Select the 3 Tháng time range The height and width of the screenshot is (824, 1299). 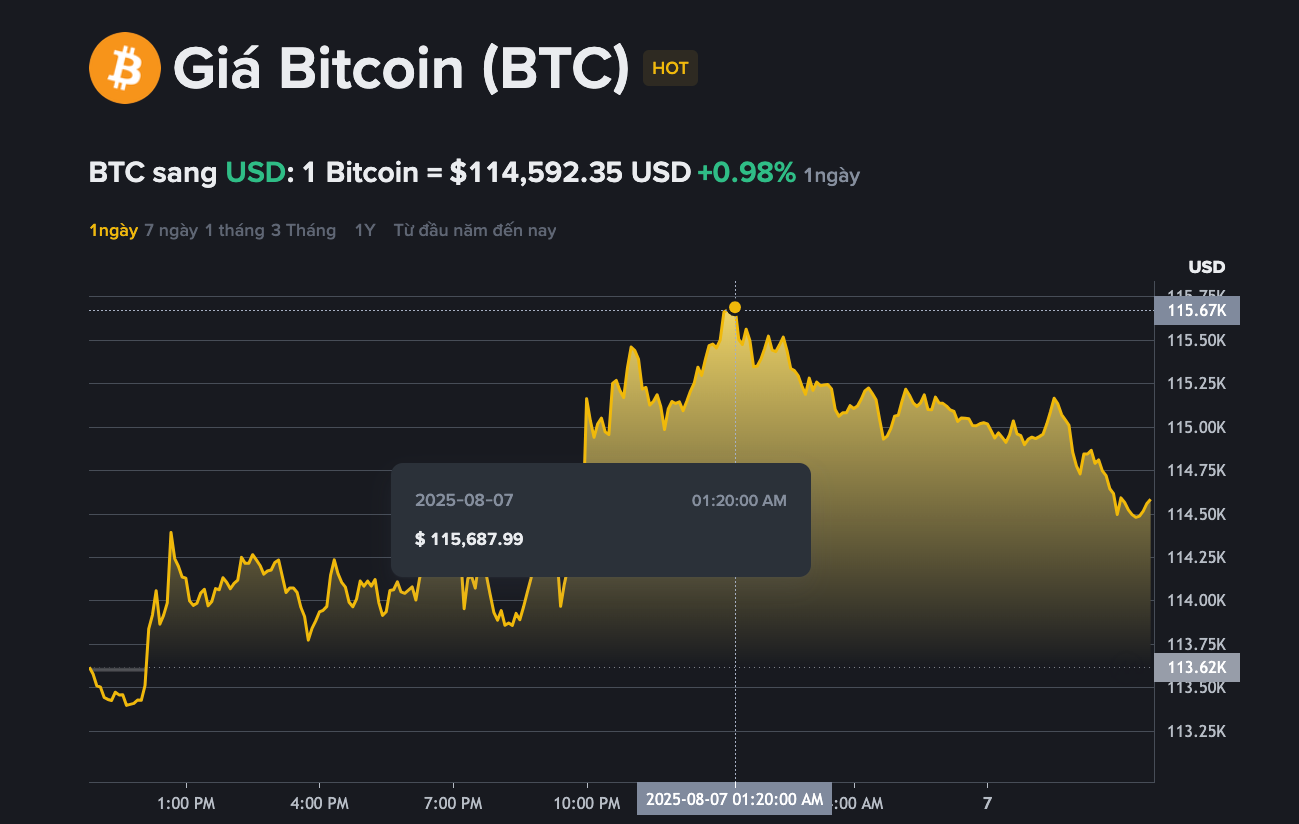[x=303, y=229]
